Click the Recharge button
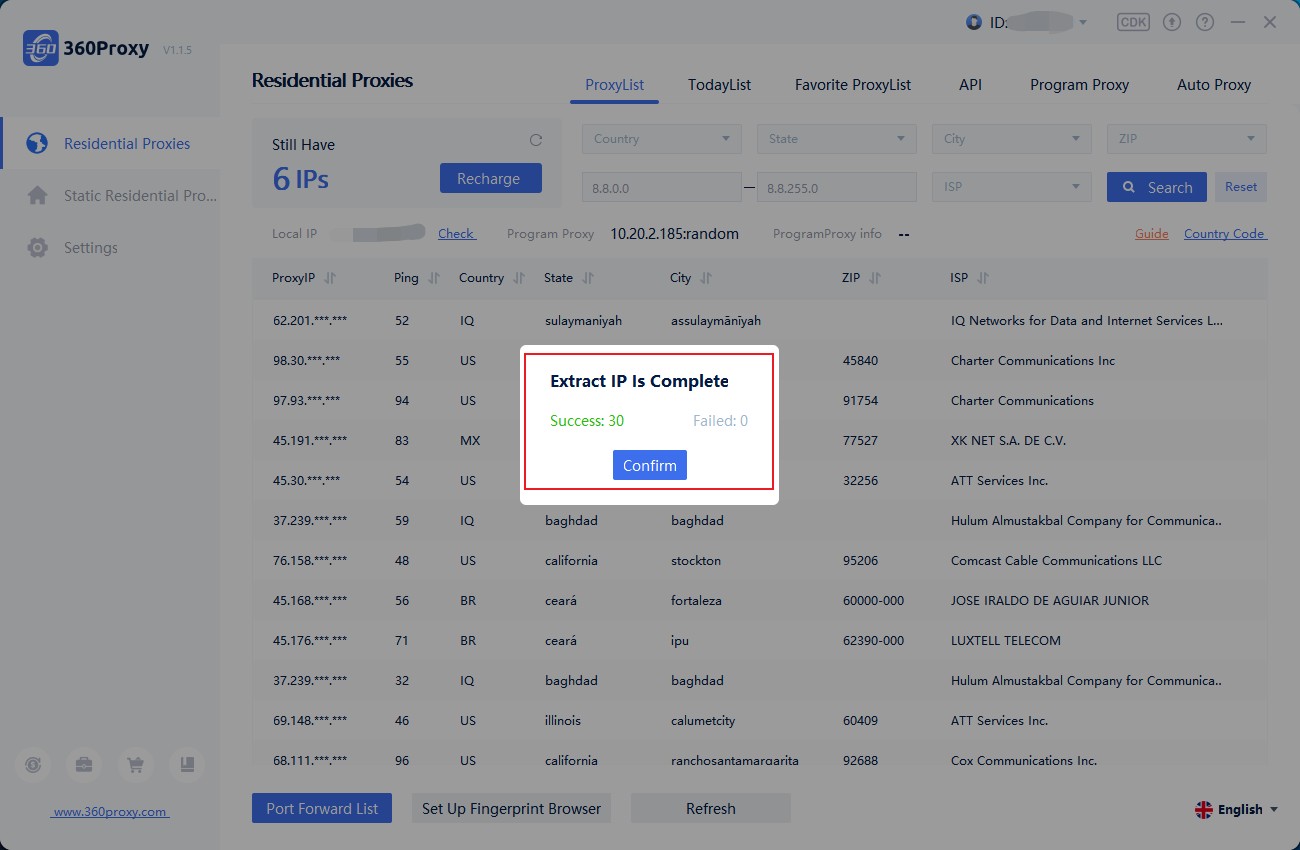This screenshot has width=1300, height=850. (490, 178)
